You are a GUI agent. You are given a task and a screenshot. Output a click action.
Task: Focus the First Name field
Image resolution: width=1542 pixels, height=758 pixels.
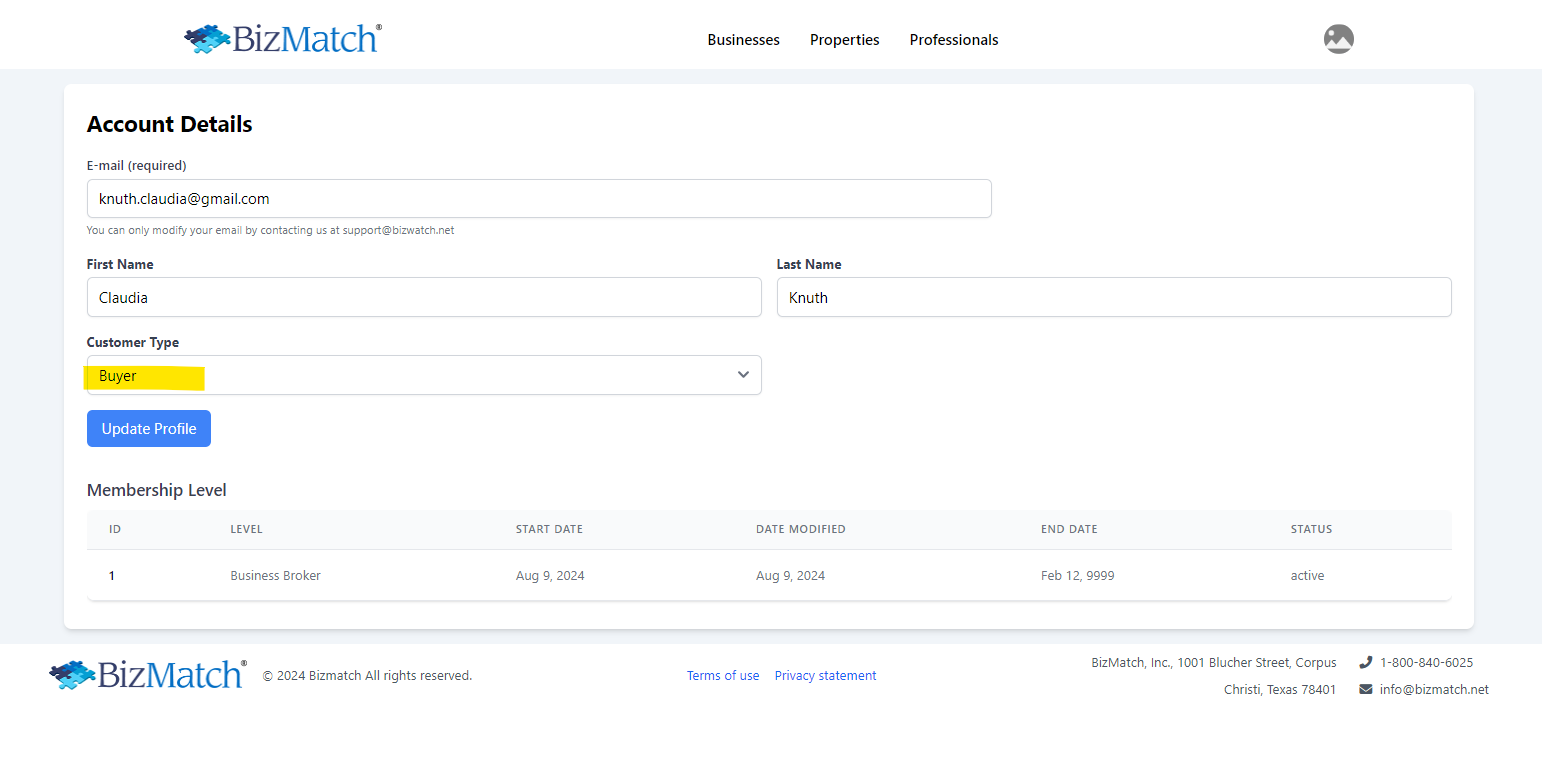424,297
